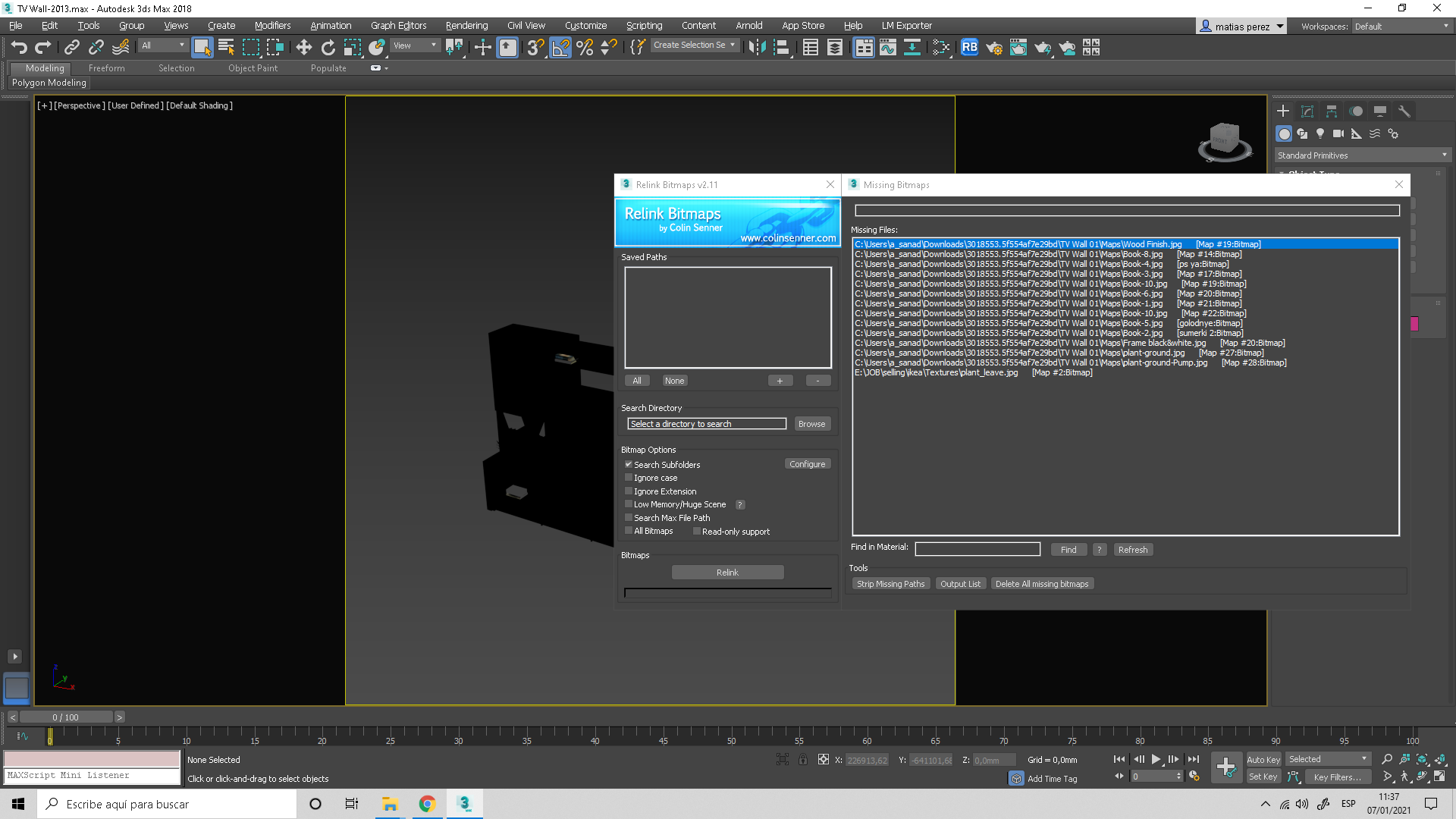Enable the Ignore Extension checkbox
The image size is (1456, 819).
[x=628, y=491]
